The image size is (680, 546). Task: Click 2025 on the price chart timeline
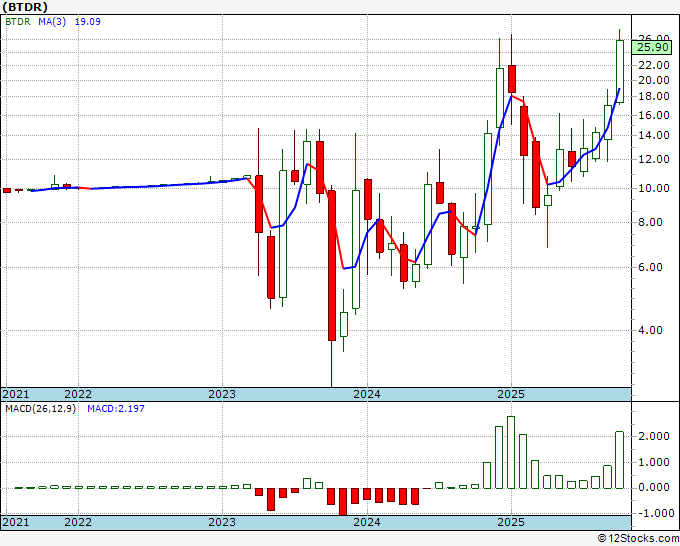tap(511, 394)
